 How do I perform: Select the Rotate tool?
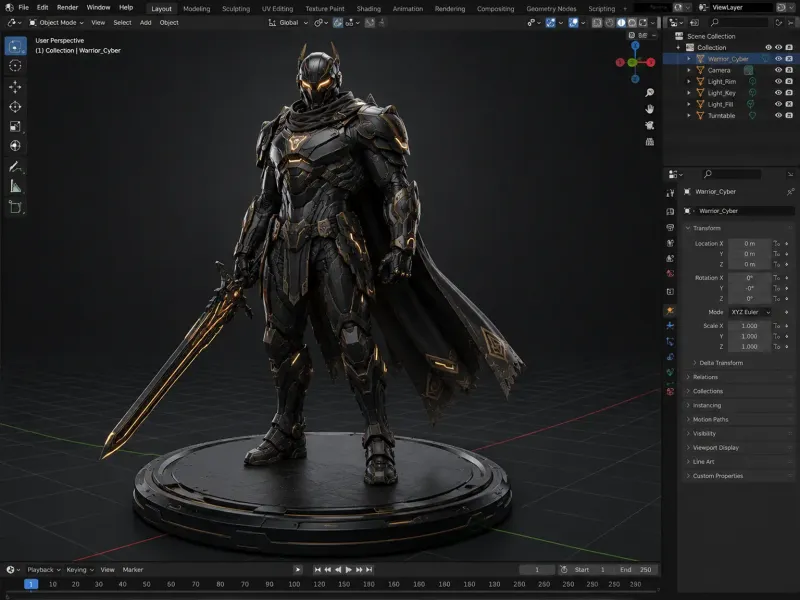tap(15, 107)
